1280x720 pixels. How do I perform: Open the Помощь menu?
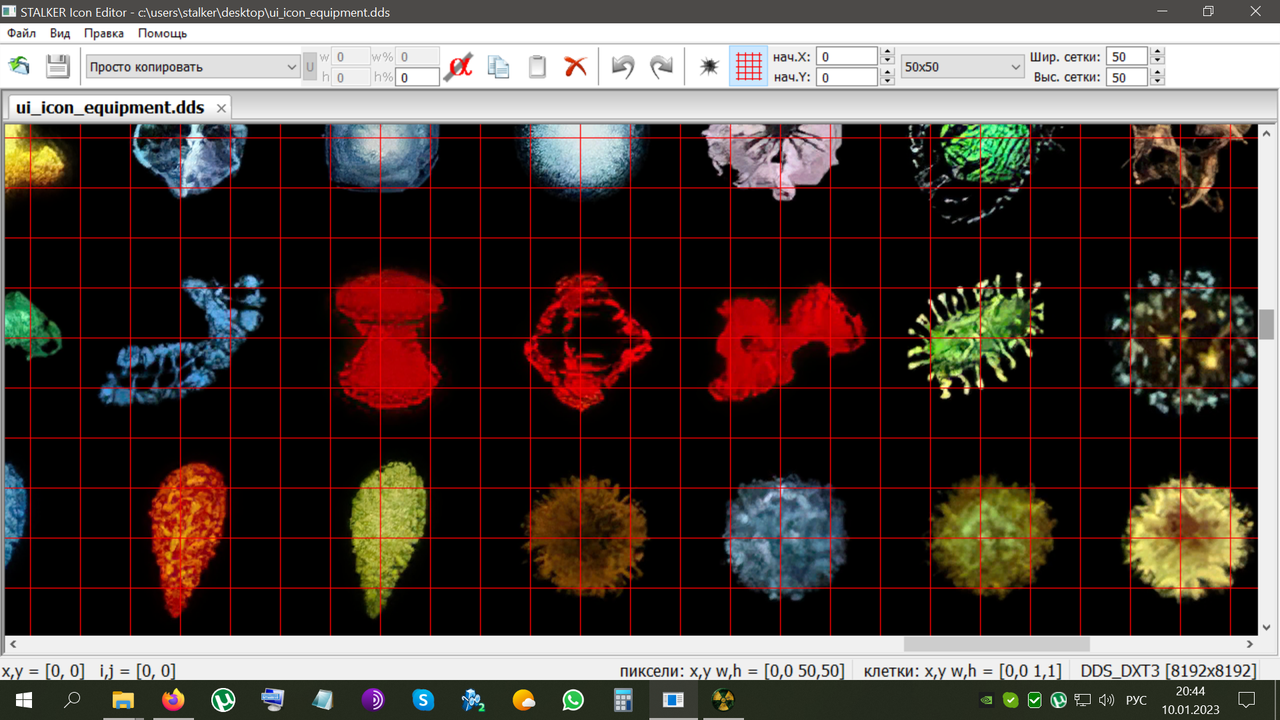click(x=162, y=33)
